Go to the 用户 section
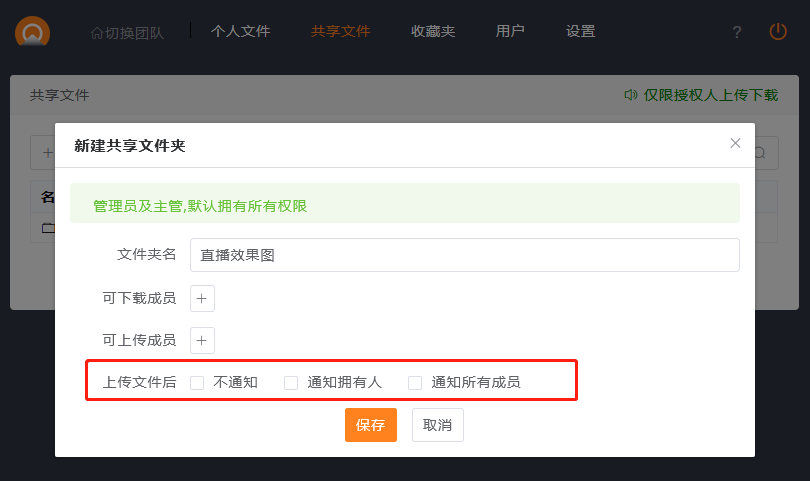This screenshot has width=810, height=481. point(510,31)
